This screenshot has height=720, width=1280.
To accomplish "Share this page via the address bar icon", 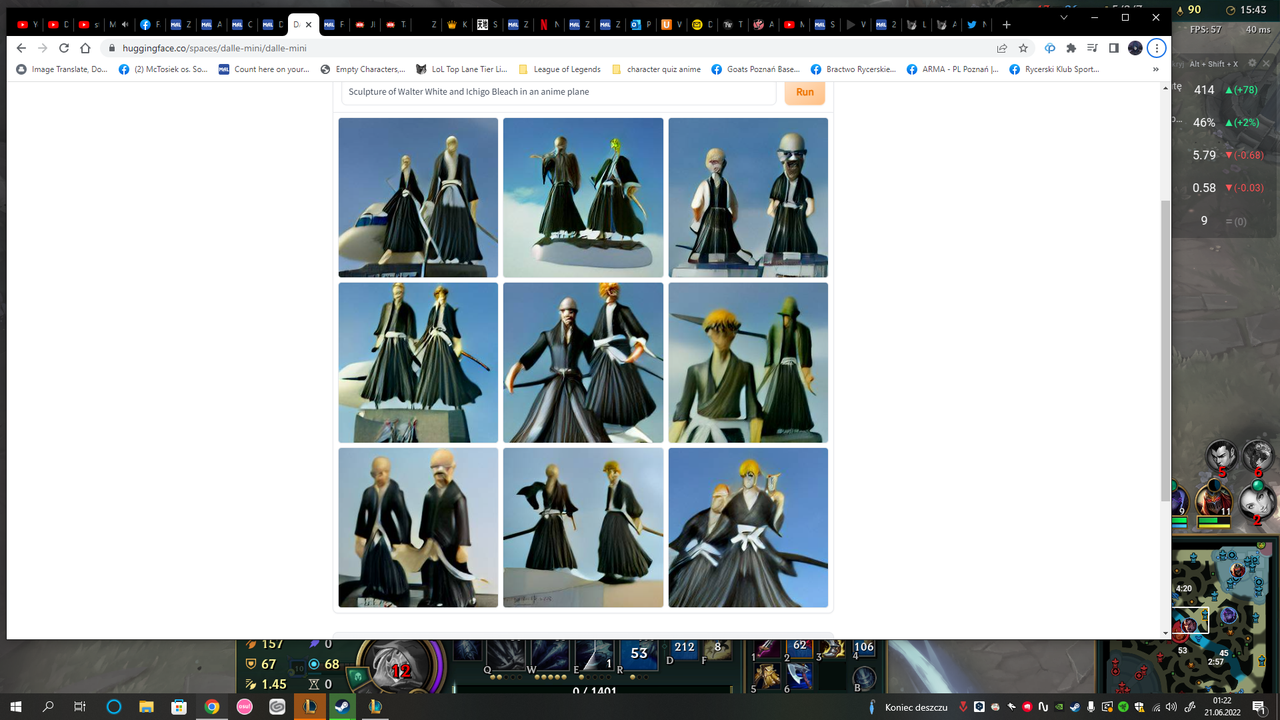I will point(1001,48).
